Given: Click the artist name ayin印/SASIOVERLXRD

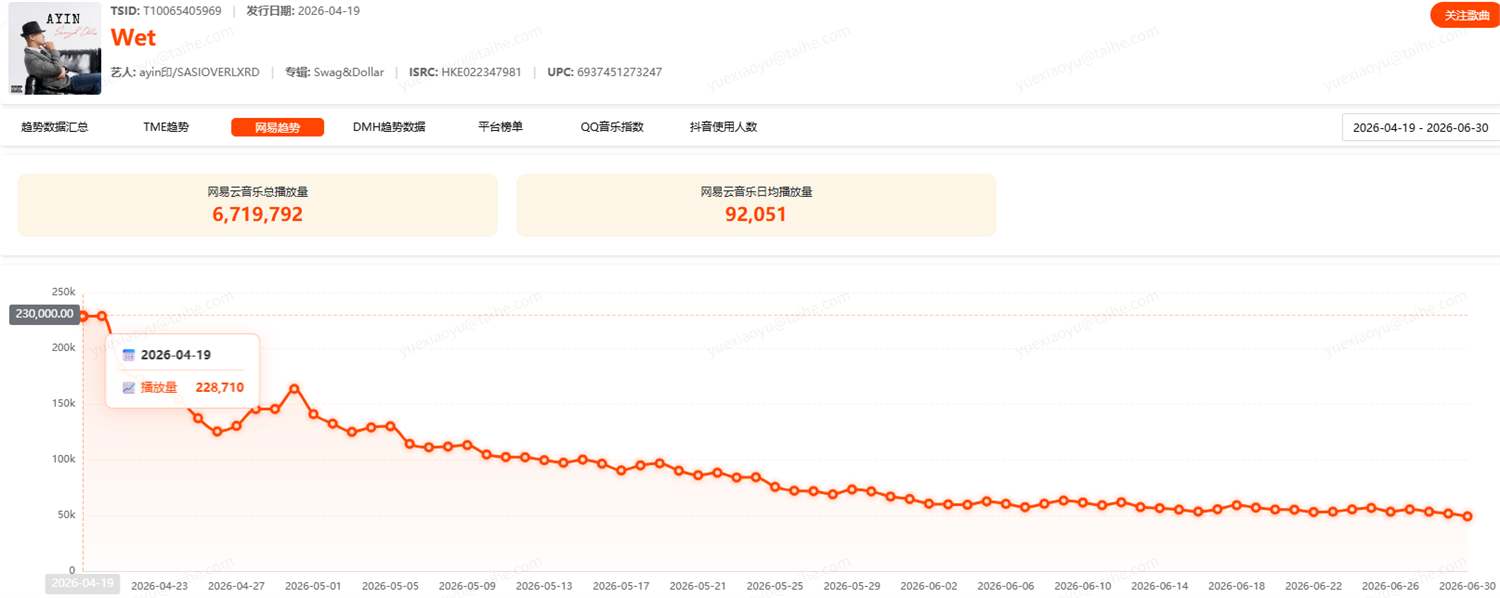Looking at the screenshot, I should coord(199,72).
